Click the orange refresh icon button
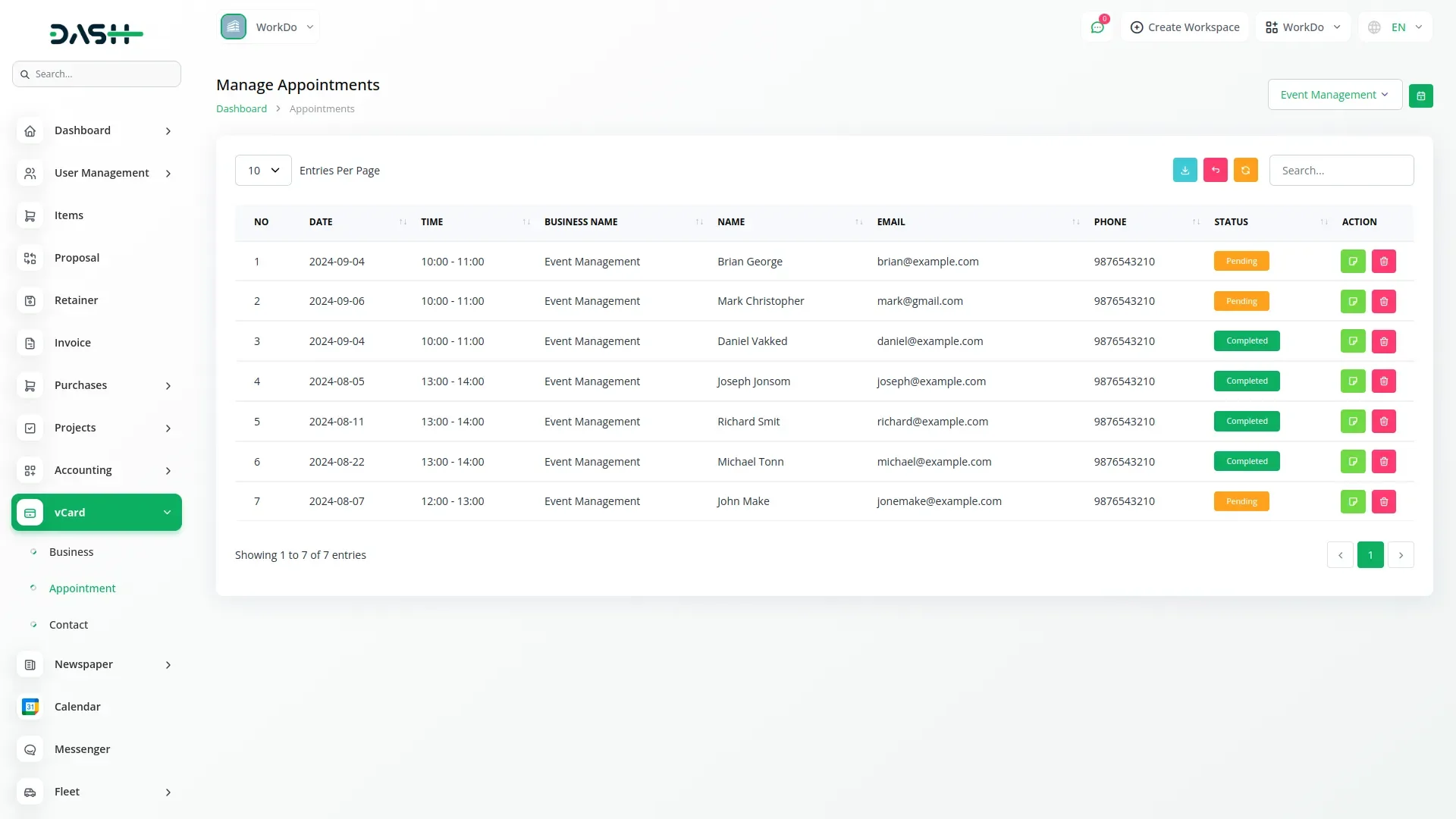Viewport: 1456px width, 819px height. [1245, 171]
